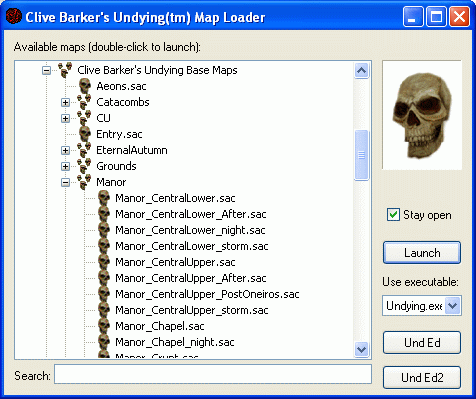Minimize the Map Loader window

[413, 17]
